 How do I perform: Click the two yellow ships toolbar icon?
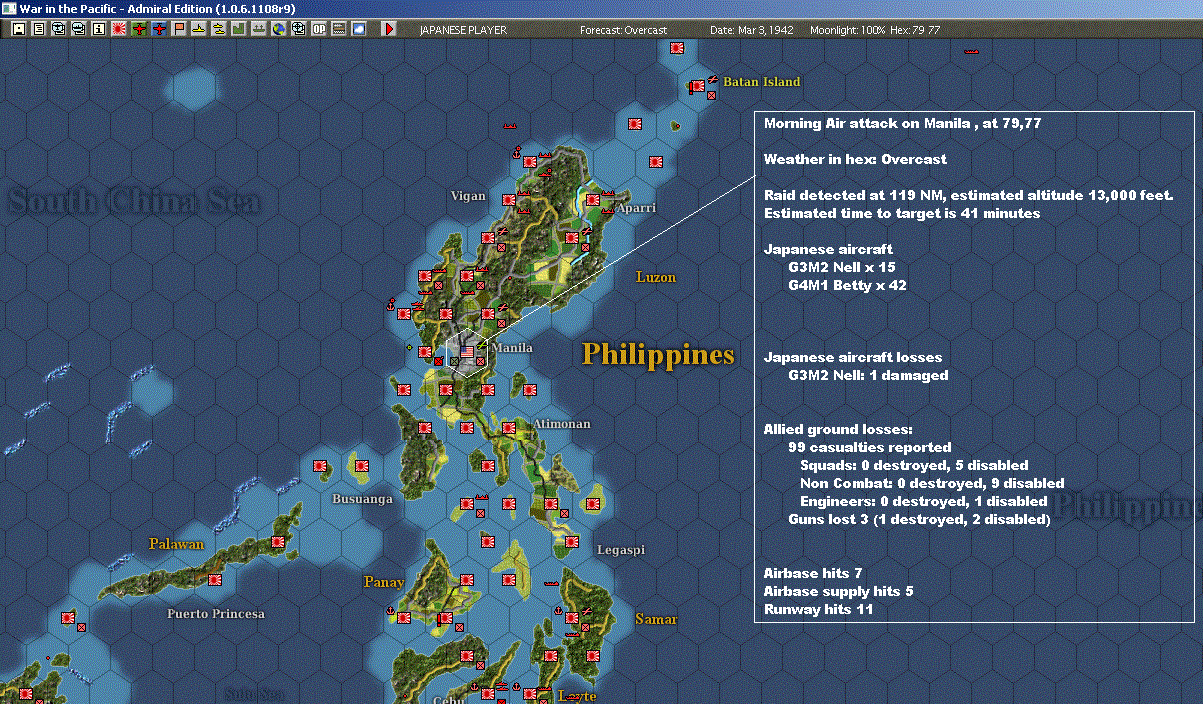click(219, 29)
